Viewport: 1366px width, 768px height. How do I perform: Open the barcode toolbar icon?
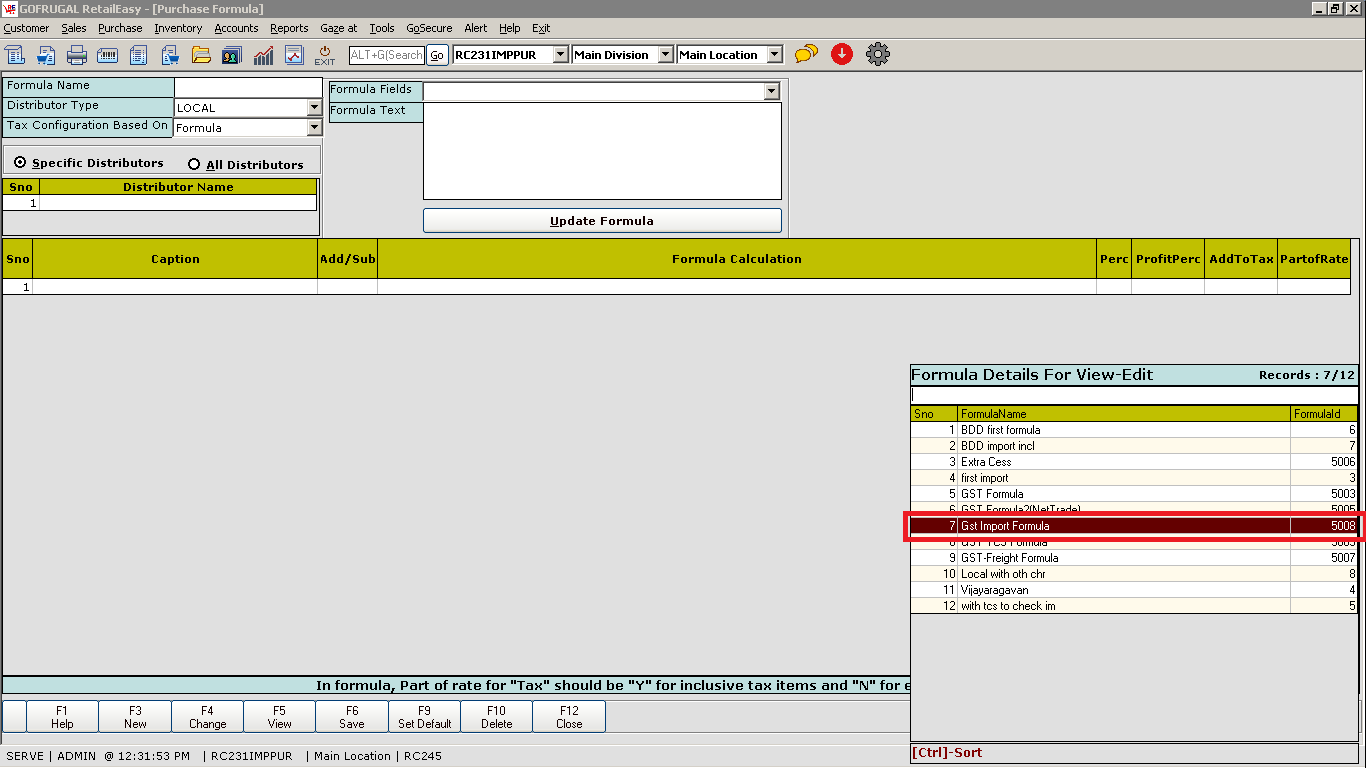108,55
